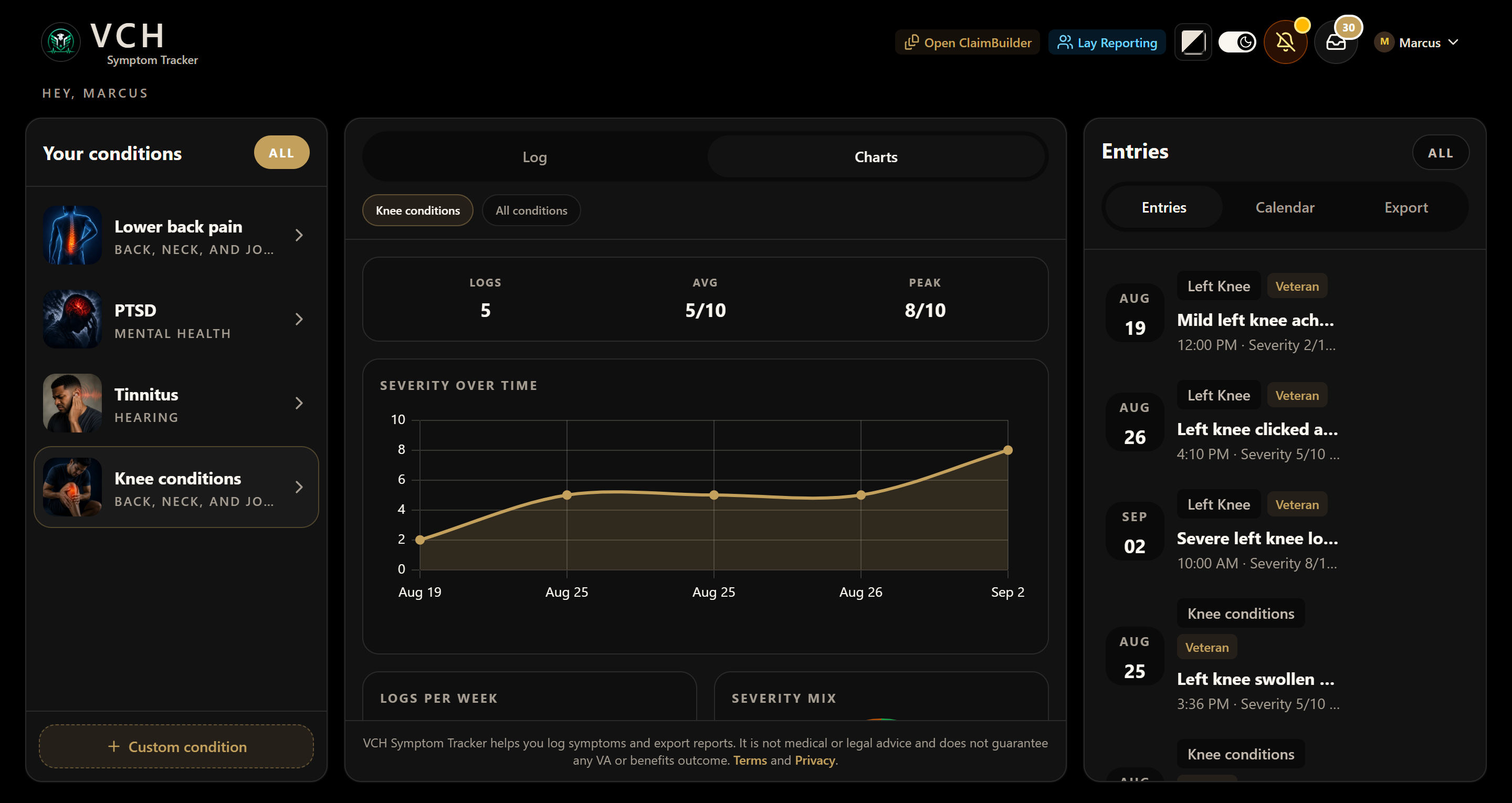Expand Lower back pain chevron

(x=299, y=235)
